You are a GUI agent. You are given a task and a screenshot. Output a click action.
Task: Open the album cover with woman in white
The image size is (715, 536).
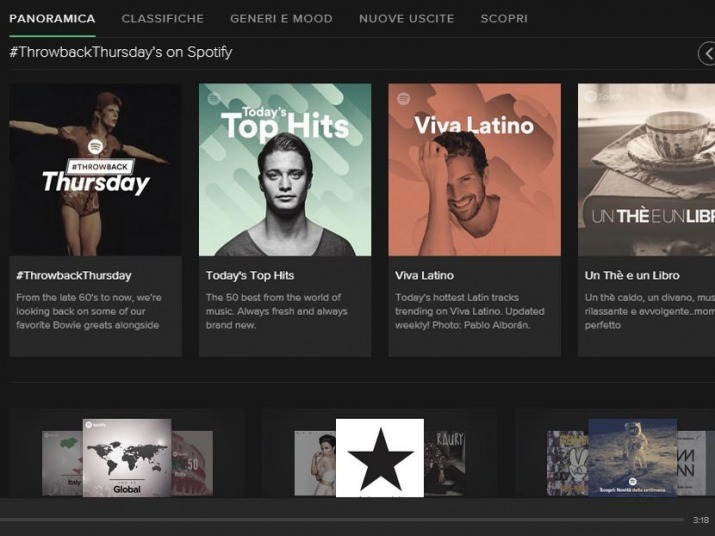point(315,463)
